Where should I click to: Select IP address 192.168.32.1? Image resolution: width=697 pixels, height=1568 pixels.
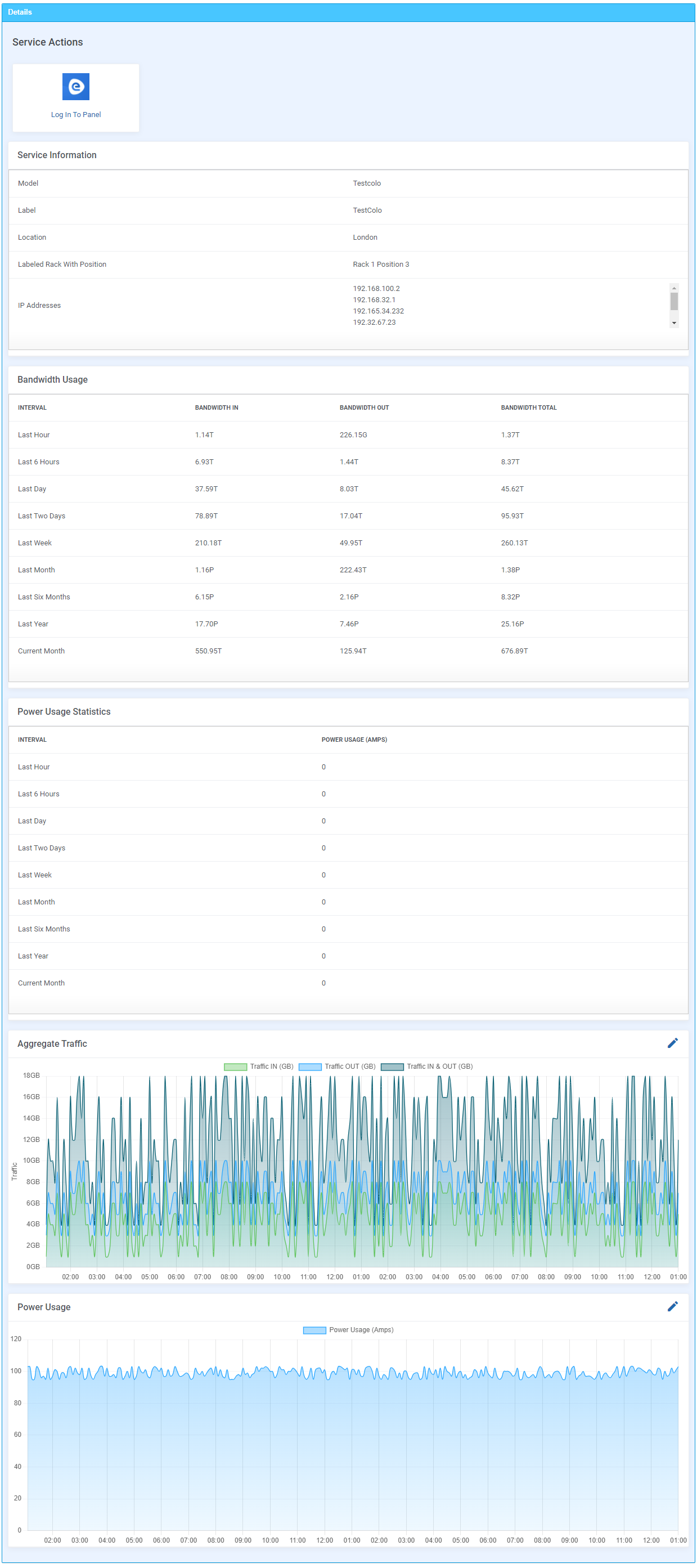point(374,299)
